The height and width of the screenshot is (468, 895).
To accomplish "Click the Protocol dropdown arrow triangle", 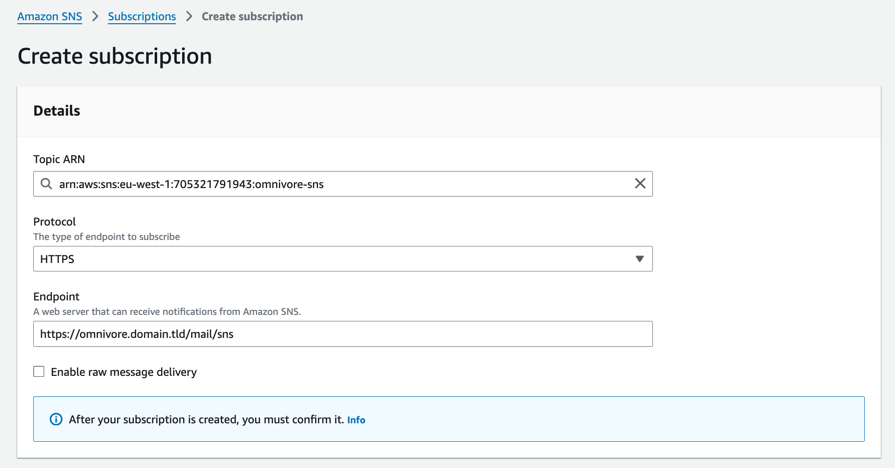I will pyautogui.click(x=640, y=259).
